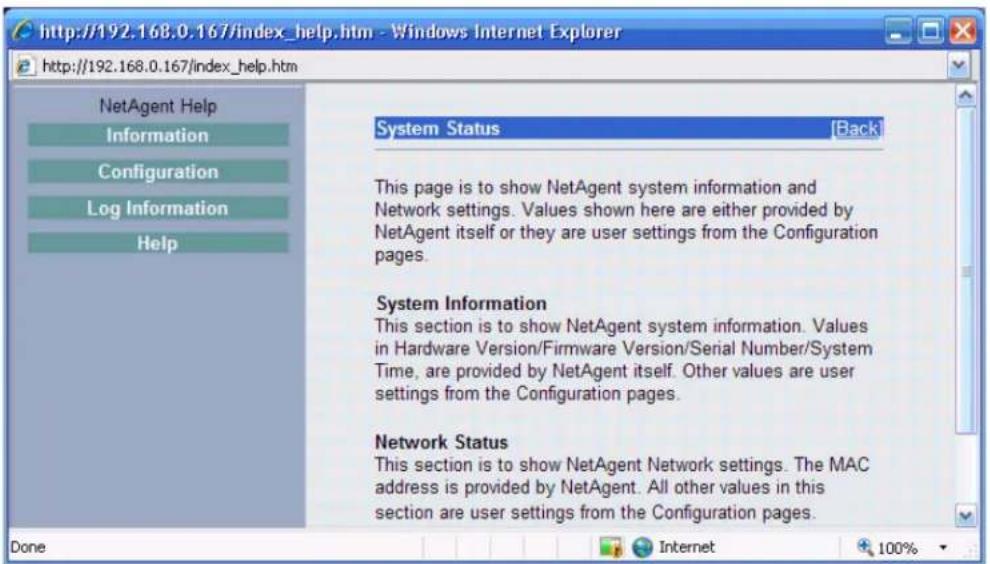Expand the address bar dropdown arrow
The image size is (990, 564).
(x=958, y=65)
